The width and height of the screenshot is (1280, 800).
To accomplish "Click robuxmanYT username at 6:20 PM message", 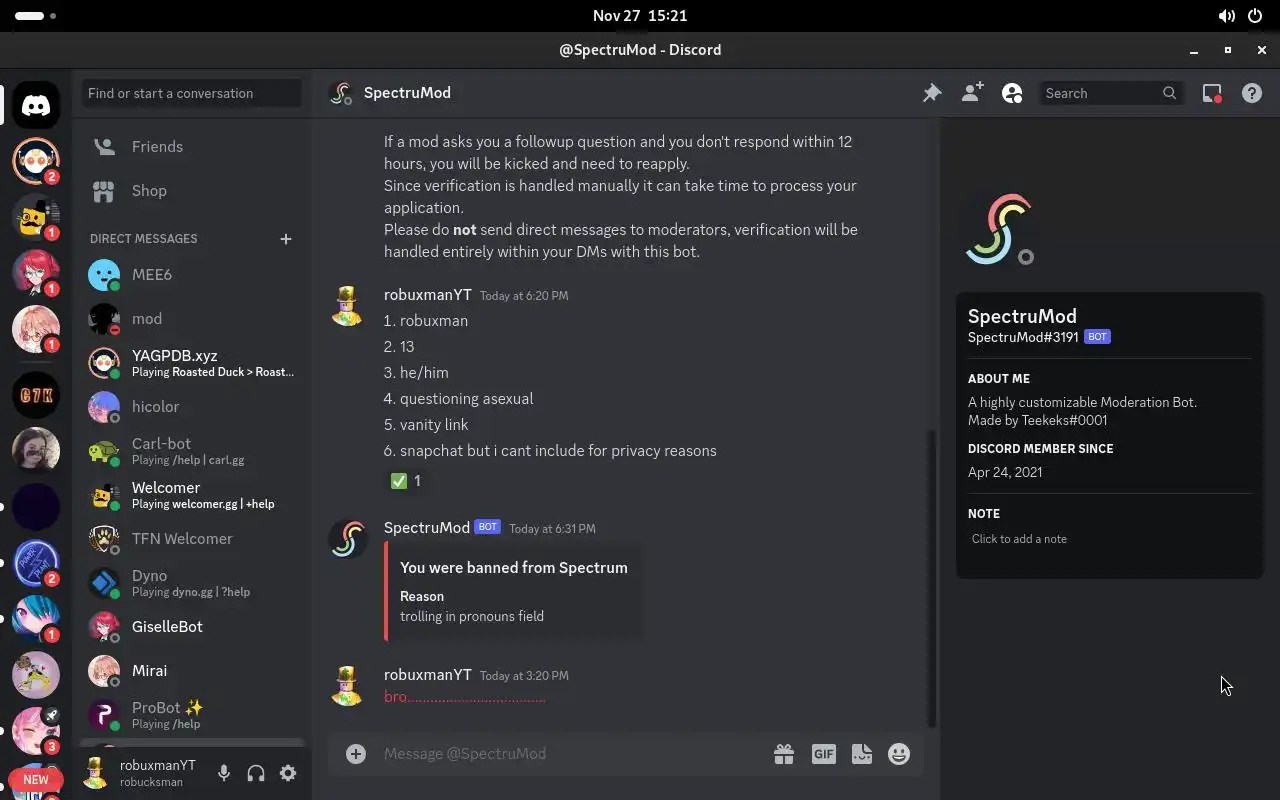I will tap(428, 295).
